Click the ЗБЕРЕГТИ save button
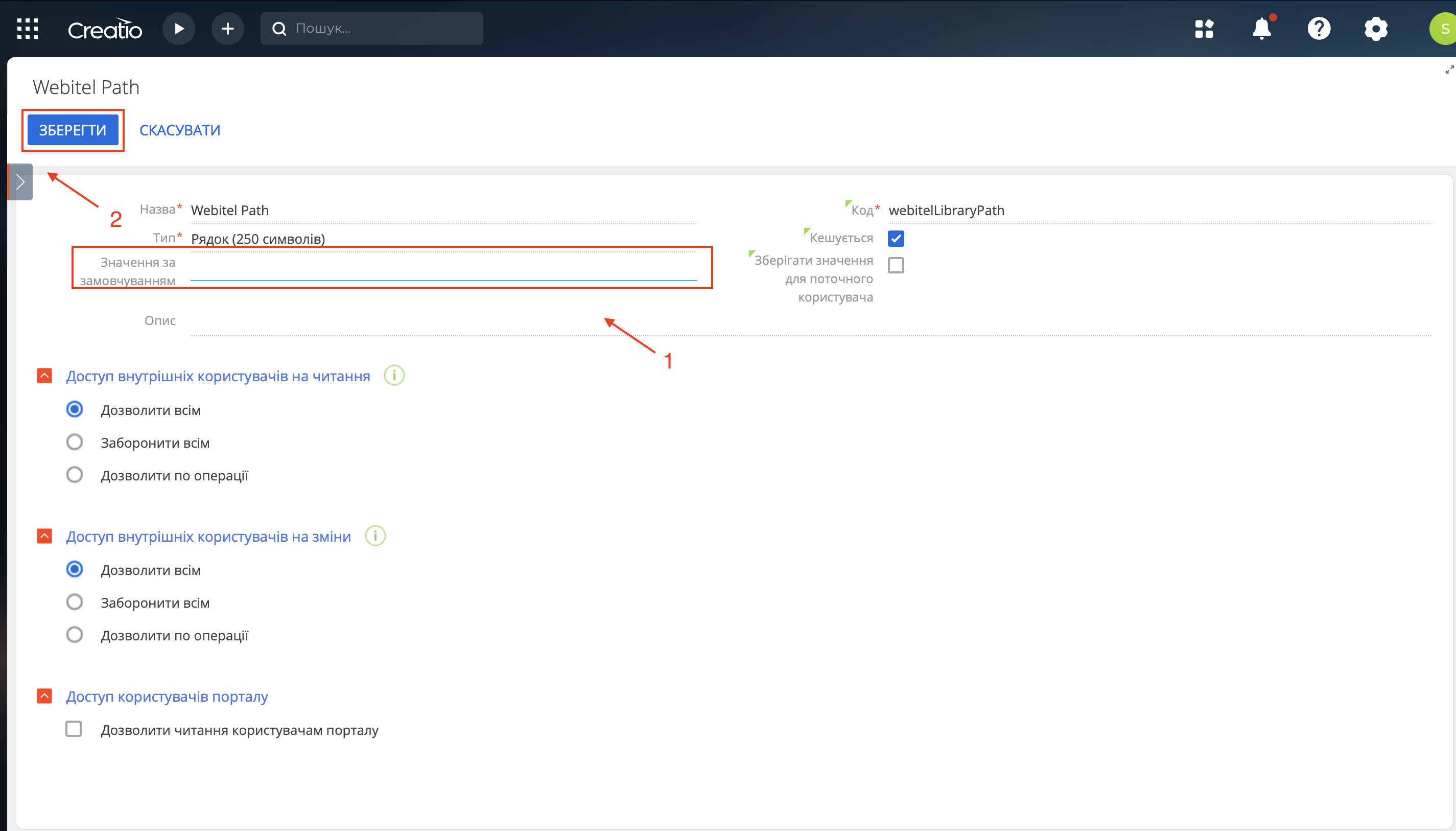This screenshot has height=831, width=1456. coord(73,130)
